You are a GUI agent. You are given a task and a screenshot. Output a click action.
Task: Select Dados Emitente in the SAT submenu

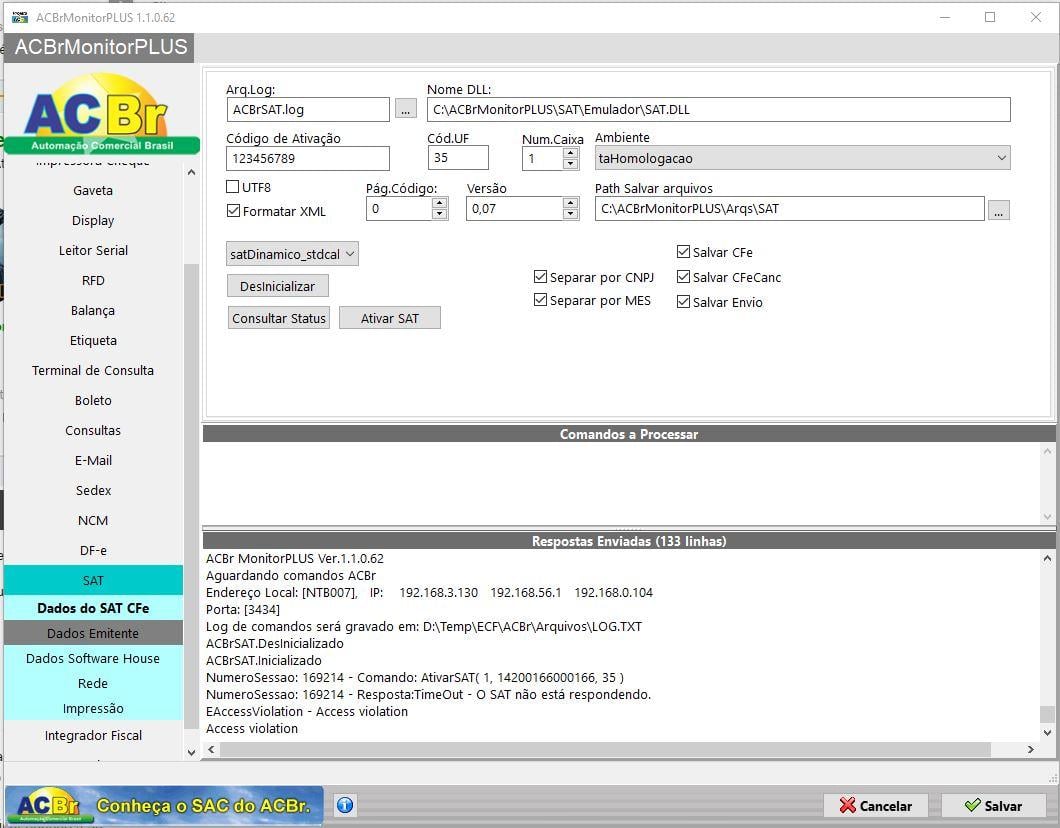point(93,633)
